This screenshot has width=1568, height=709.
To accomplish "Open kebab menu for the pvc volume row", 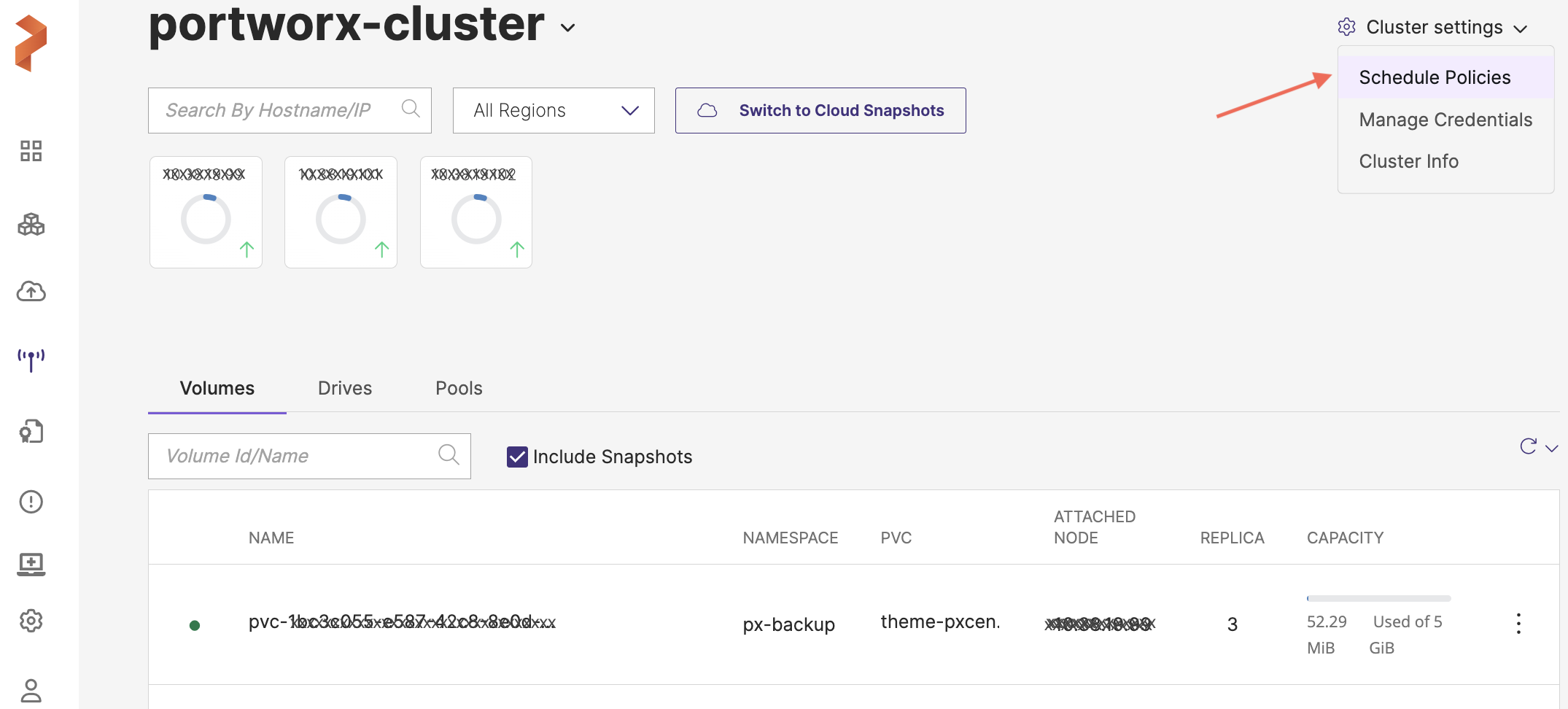I will [1518, 624].
